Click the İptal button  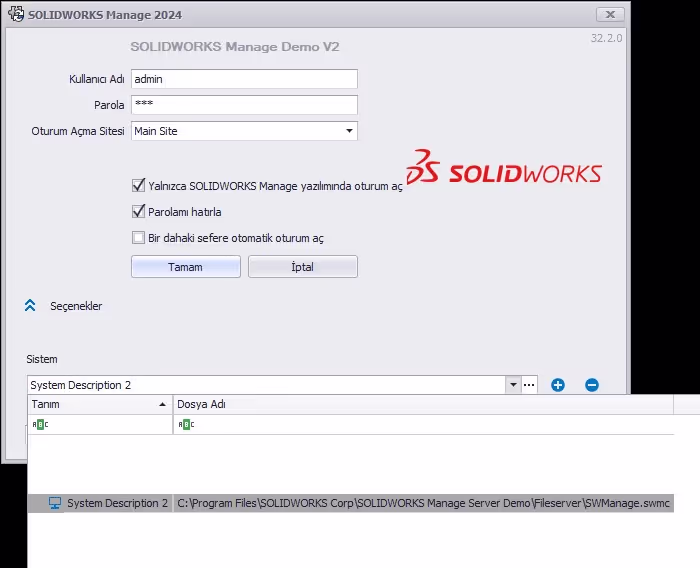pyautogui.click(x=303, y=267)
